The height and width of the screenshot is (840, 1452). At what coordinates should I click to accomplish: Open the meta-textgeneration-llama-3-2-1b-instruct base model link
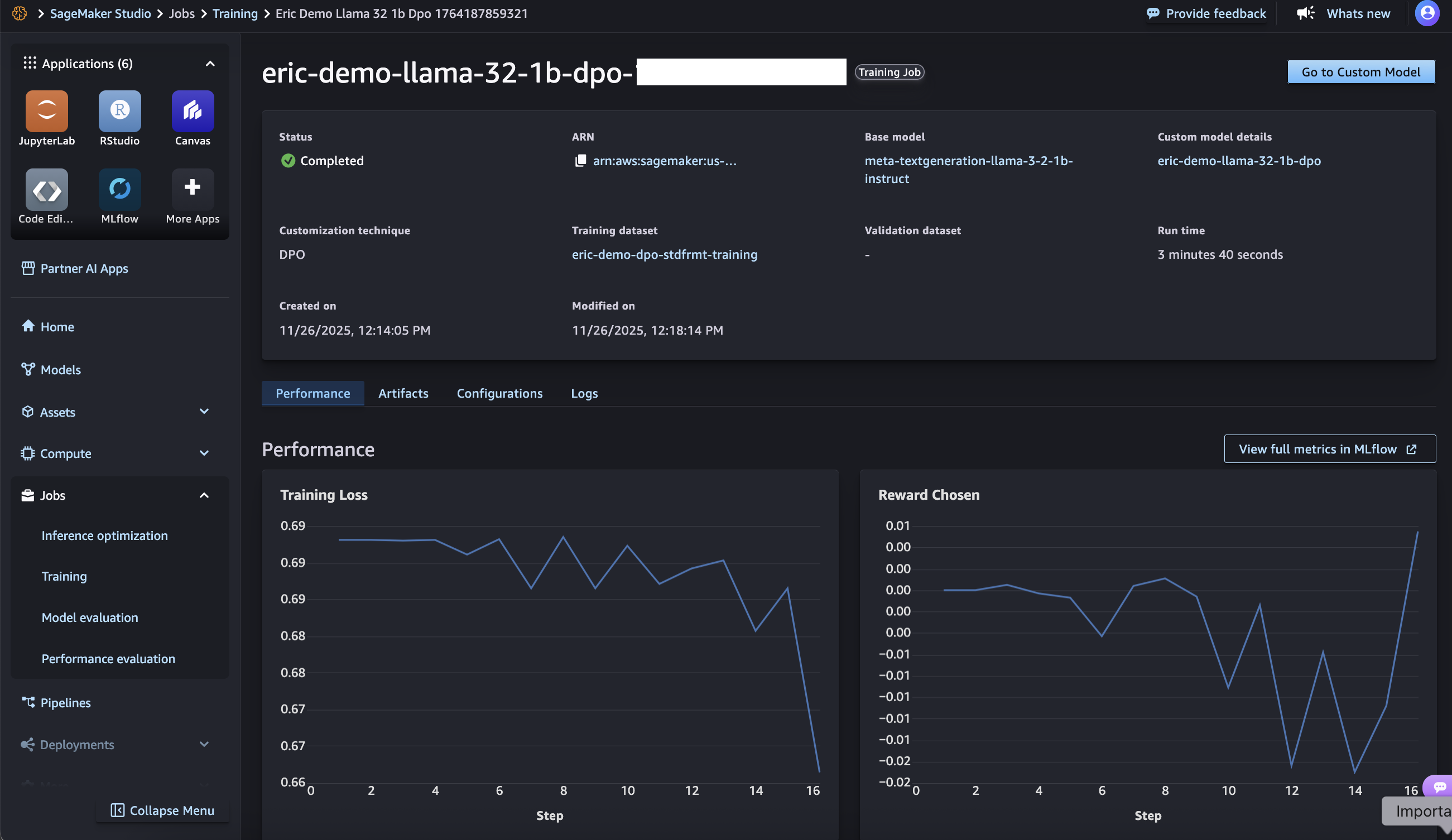click(x=969, y=169)
